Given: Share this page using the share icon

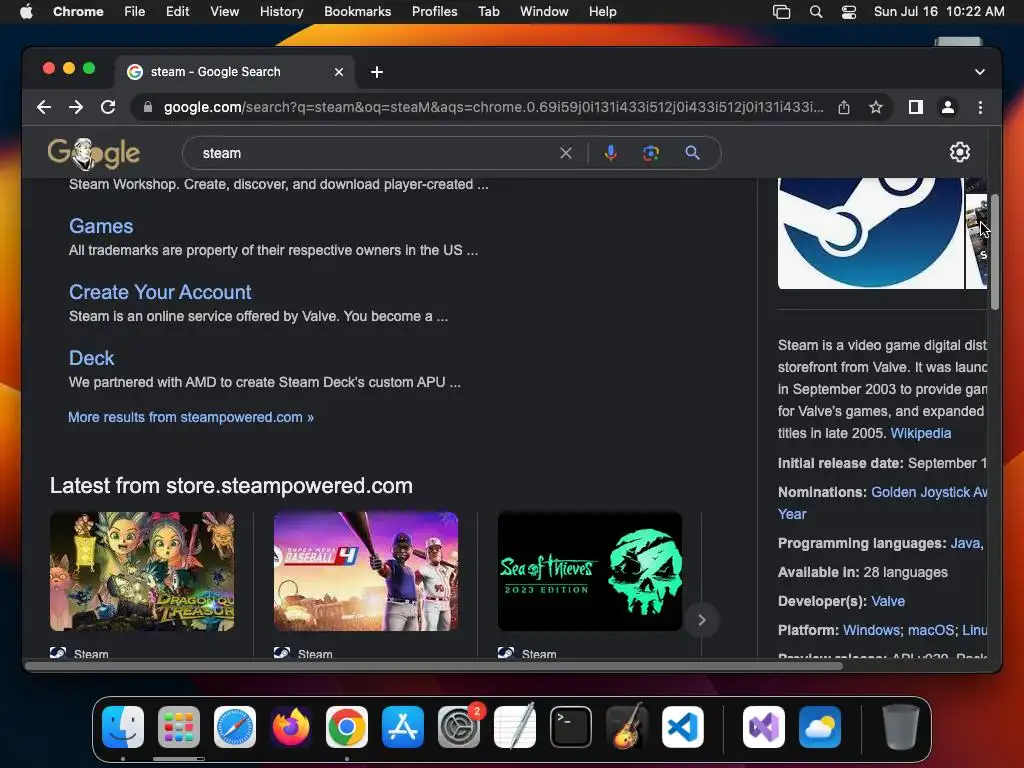Looking at the screenshot, I should (844, 107).
